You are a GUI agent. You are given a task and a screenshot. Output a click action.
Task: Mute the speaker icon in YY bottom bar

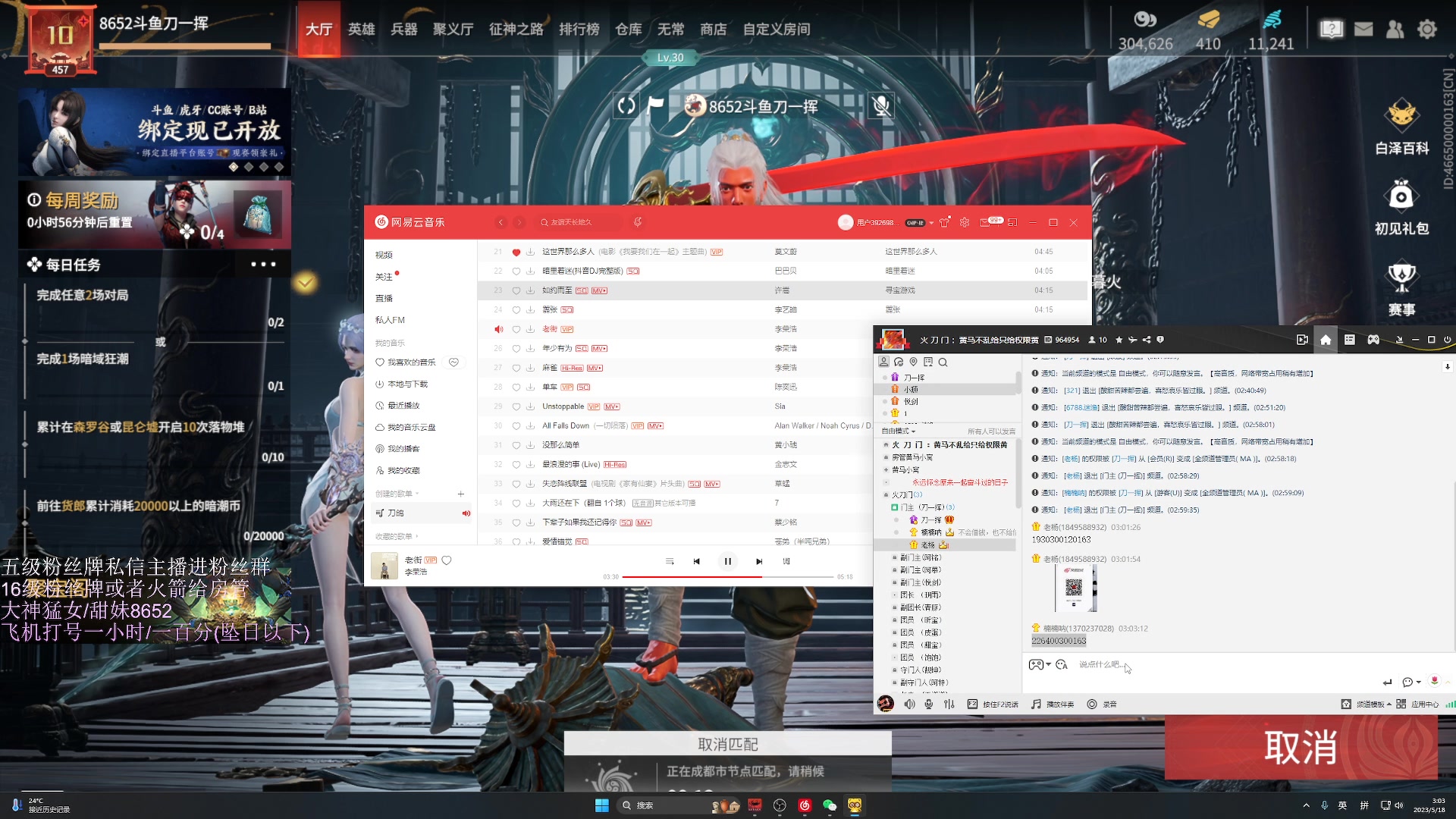[x=910, y=704]
